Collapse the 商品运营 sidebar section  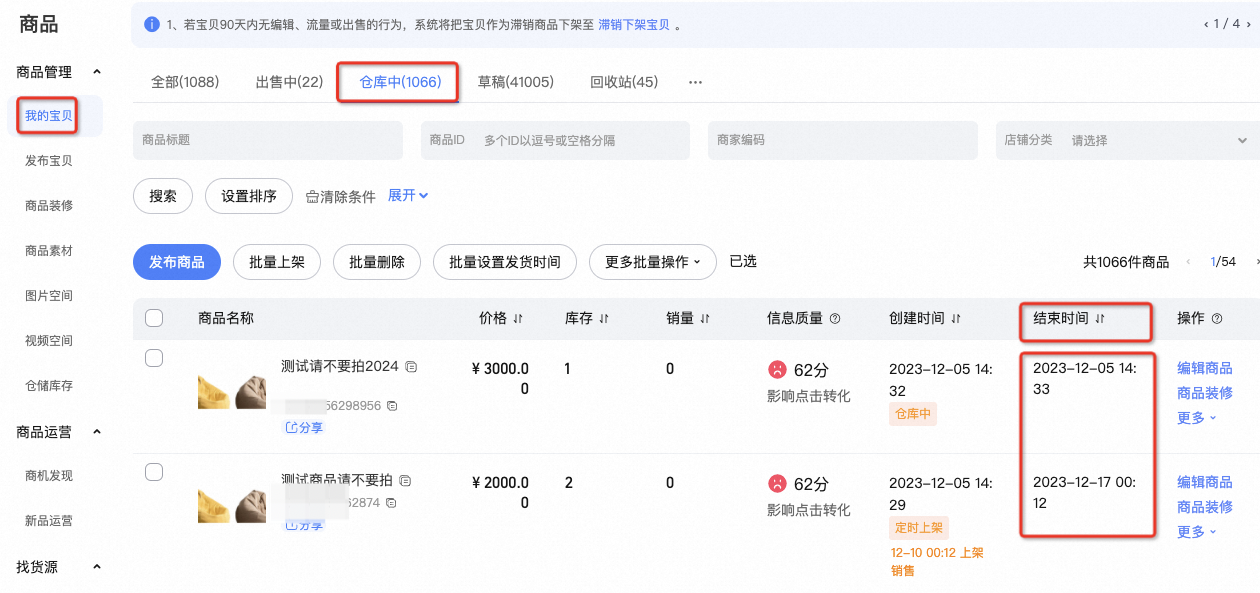97,432
